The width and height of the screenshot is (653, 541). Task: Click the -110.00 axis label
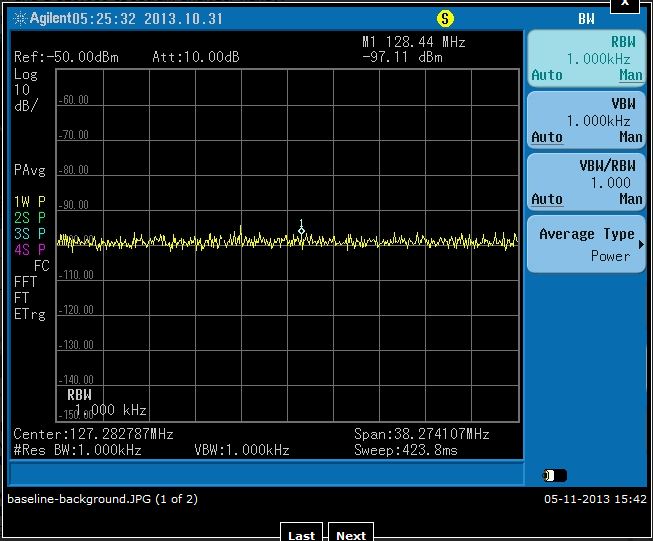click(x=76, y=275)
